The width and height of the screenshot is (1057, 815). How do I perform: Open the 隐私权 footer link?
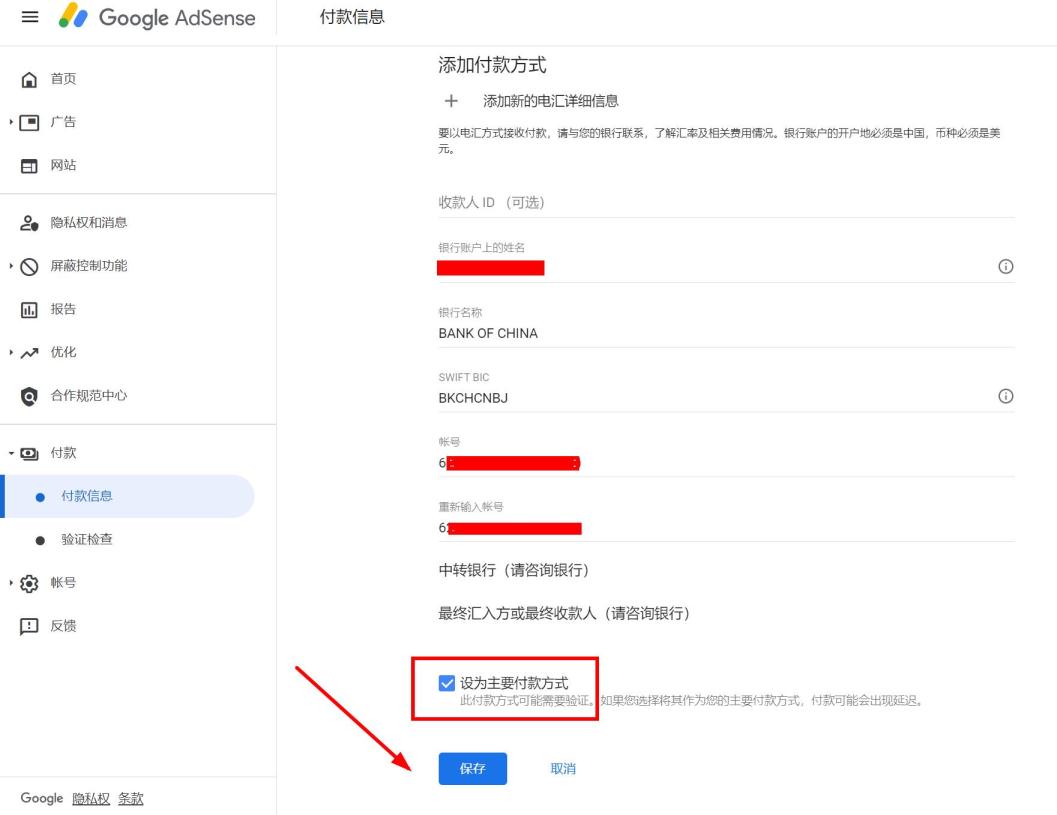(x=91, y=799)
